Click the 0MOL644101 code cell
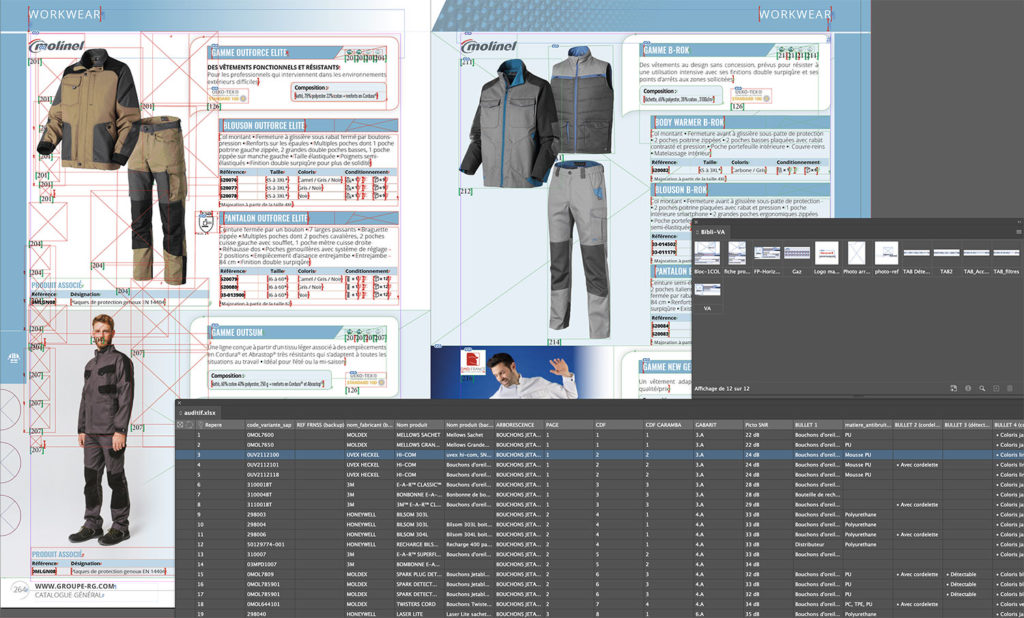The image size is (1024, 618). (269, 604)
